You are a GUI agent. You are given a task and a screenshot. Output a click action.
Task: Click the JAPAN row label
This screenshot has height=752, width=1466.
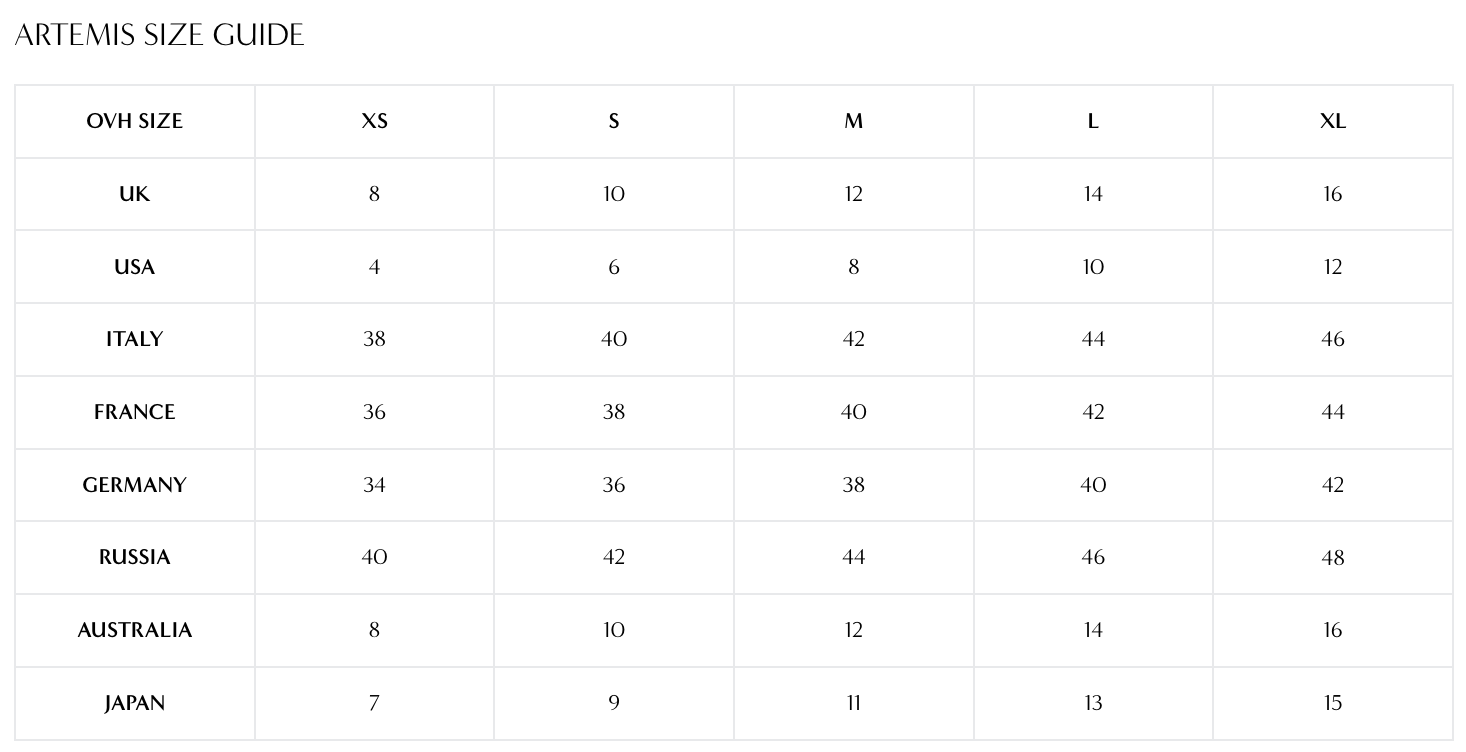coord(134,703)
